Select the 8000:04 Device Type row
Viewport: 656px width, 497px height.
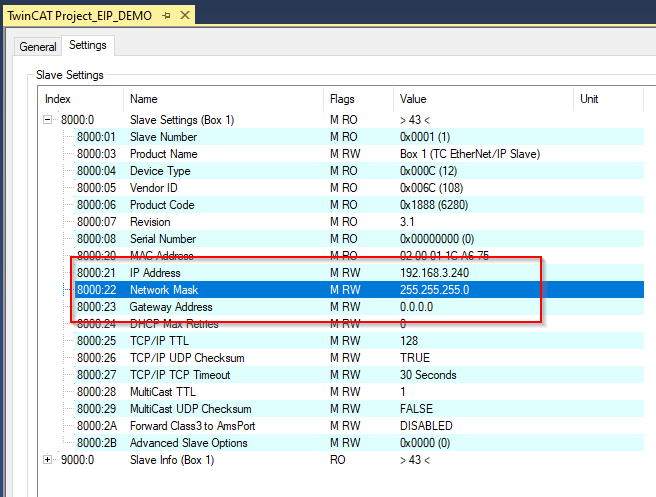pos(360,171)
